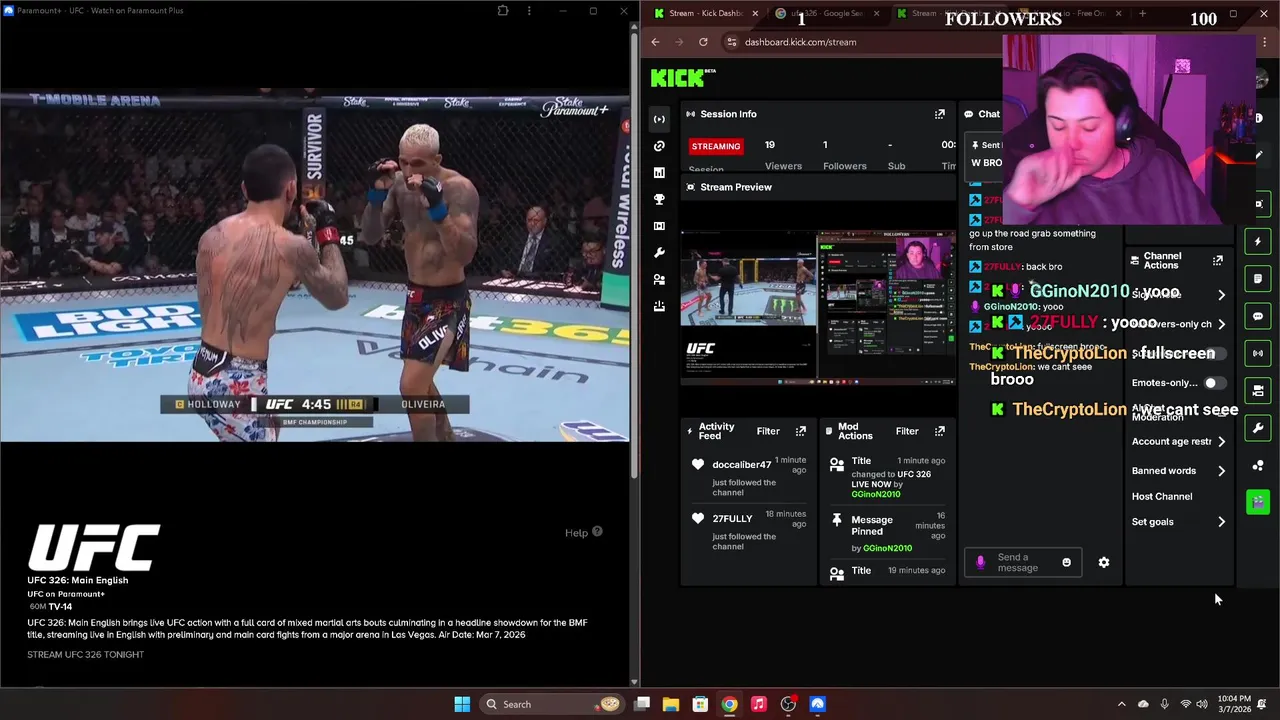Screen dimensions: 1280x720
Task: Open the Activity Feed Filter
Action: point(768,431)
